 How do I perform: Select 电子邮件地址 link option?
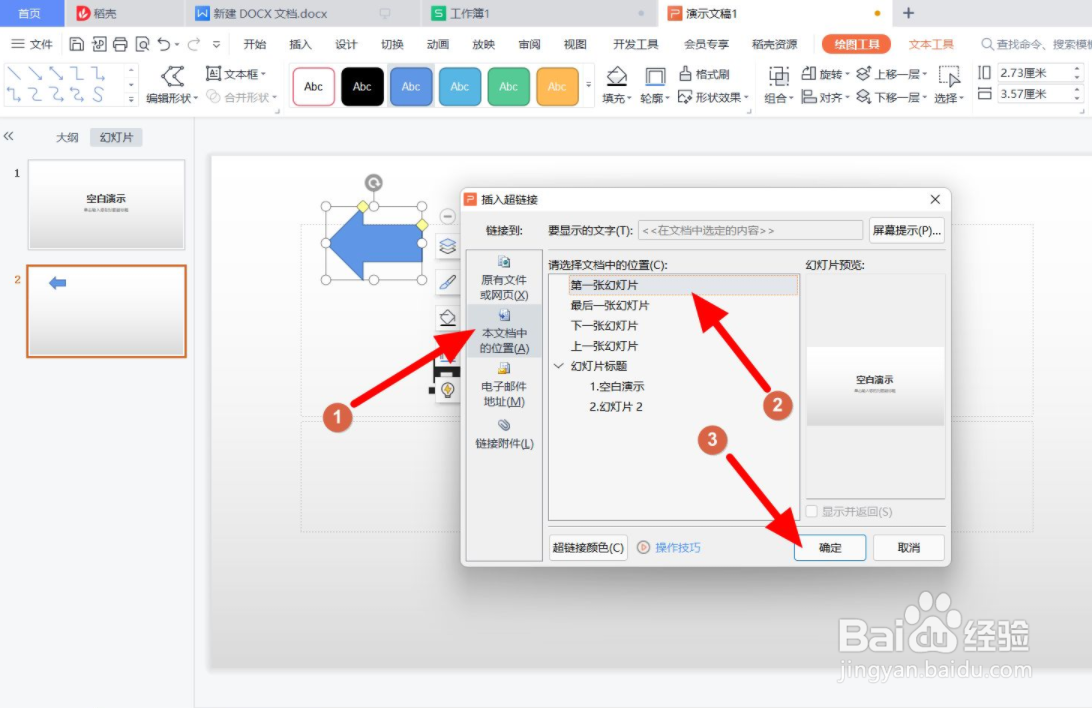(504, 385)
